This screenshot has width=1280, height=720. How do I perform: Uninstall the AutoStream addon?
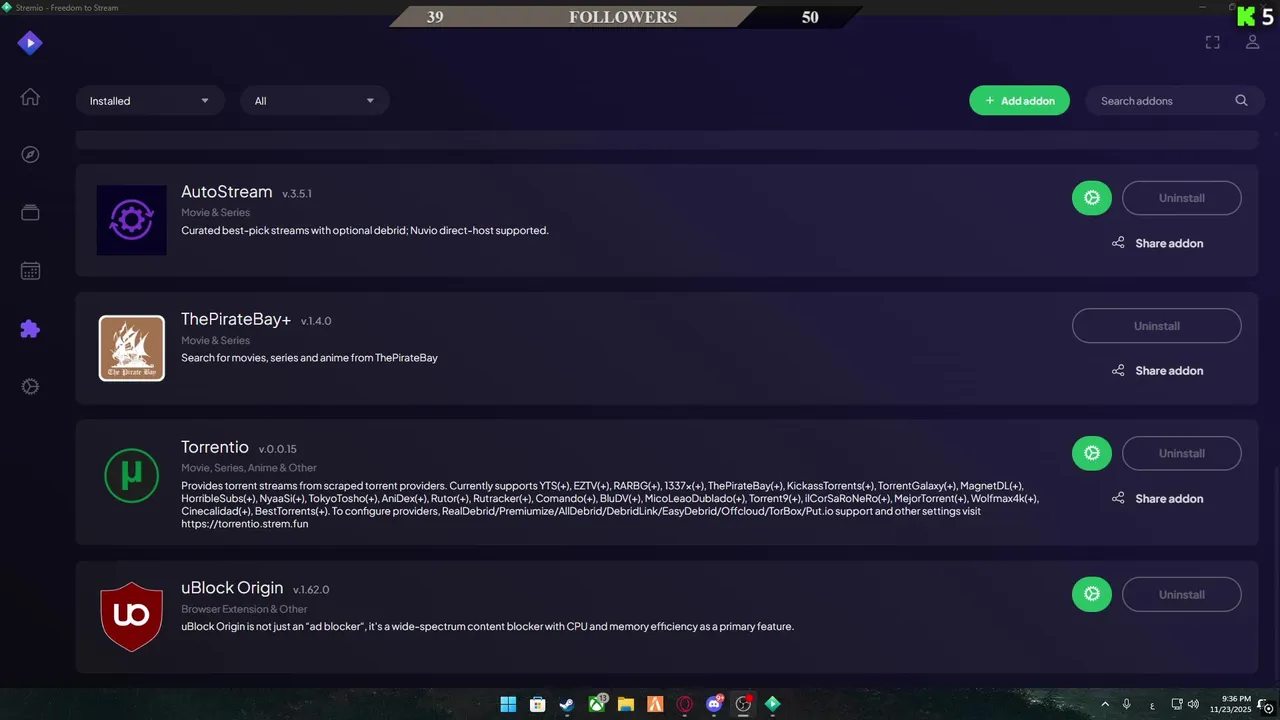coord(1182,198)
